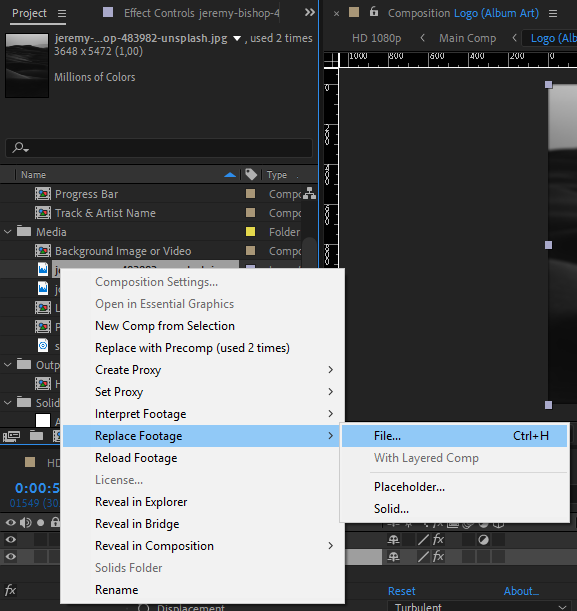The image size is (577, 611).
Task: Create a new folder in Project panel
Action: [36, 435]
